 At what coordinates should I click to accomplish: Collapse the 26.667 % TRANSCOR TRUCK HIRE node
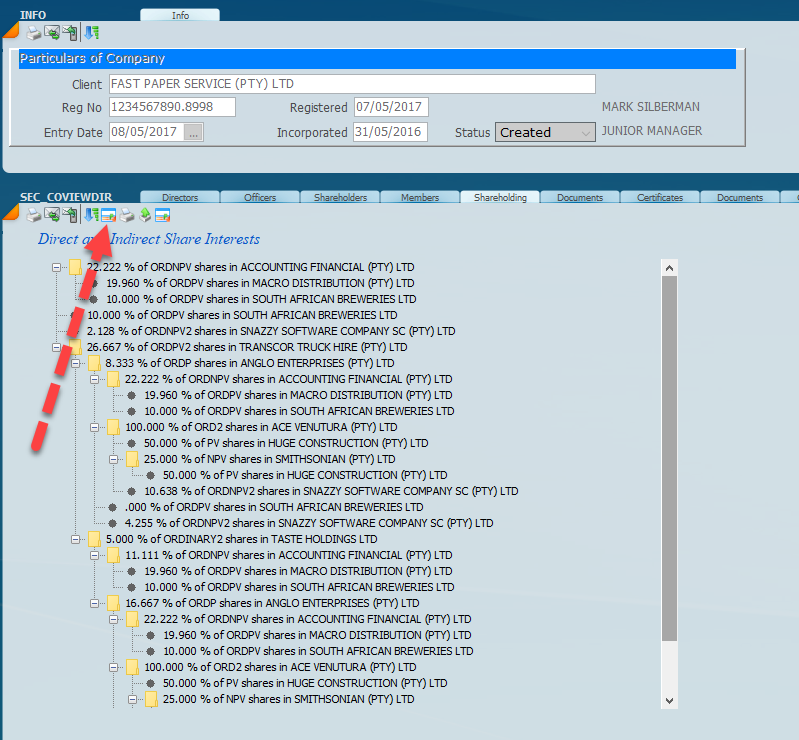[57, 347]
